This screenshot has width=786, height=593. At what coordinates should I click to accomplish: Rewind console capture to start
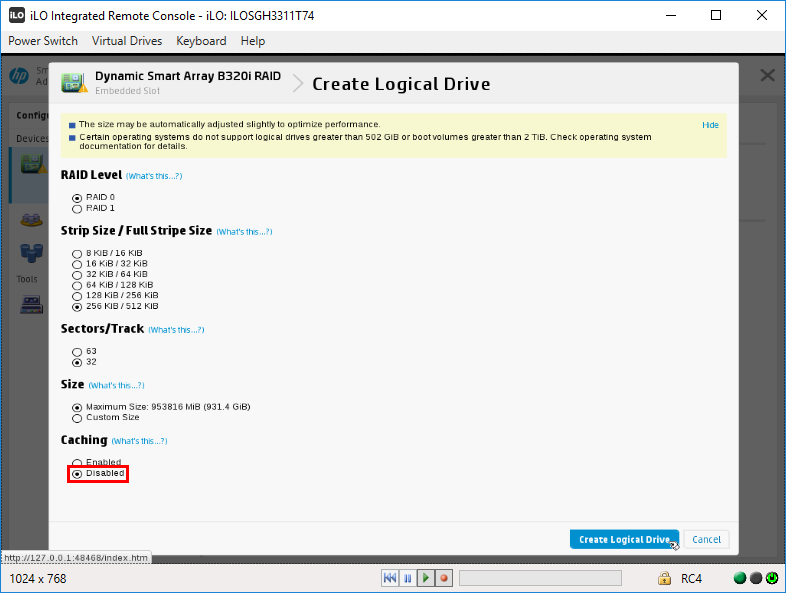coord(389,578)
